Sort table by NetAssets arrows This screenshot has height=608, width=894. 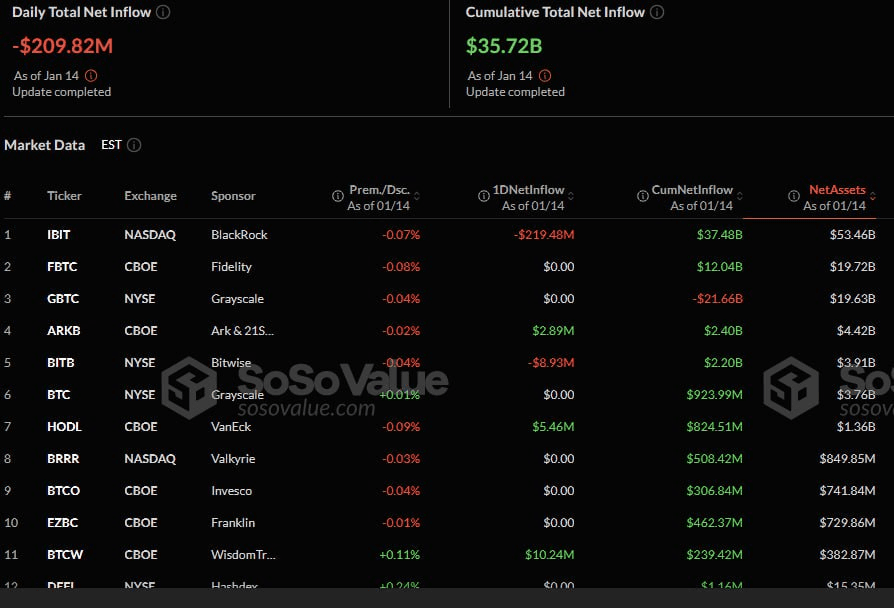872,196
